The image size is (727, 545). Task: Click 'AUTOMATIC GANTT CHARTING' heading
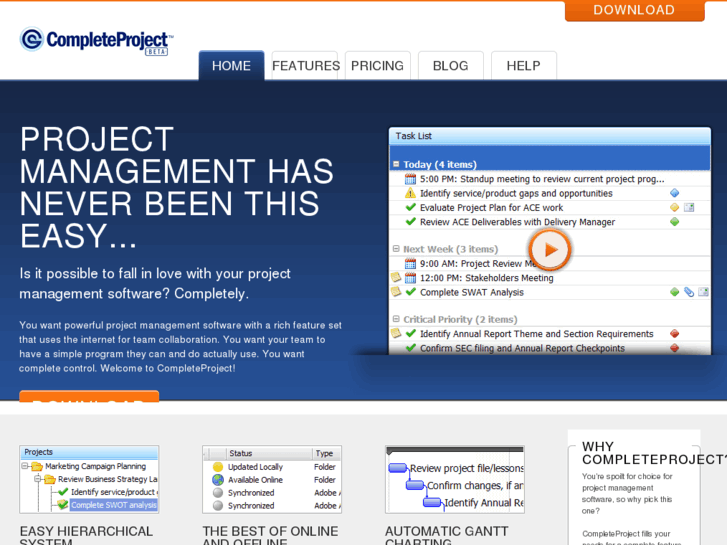(x=446, y=536)
